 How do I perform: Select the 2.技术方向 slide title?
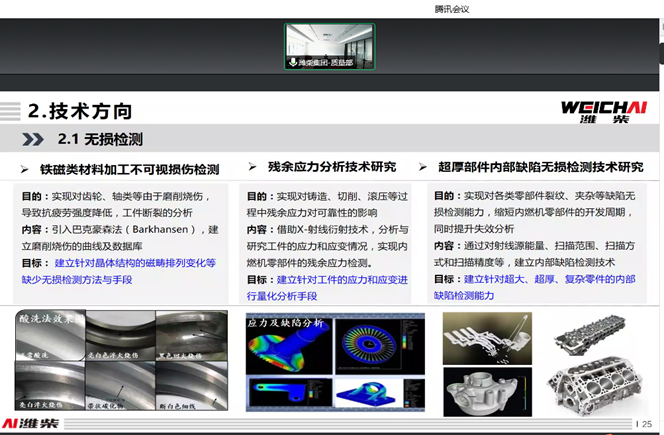[80, 111]
